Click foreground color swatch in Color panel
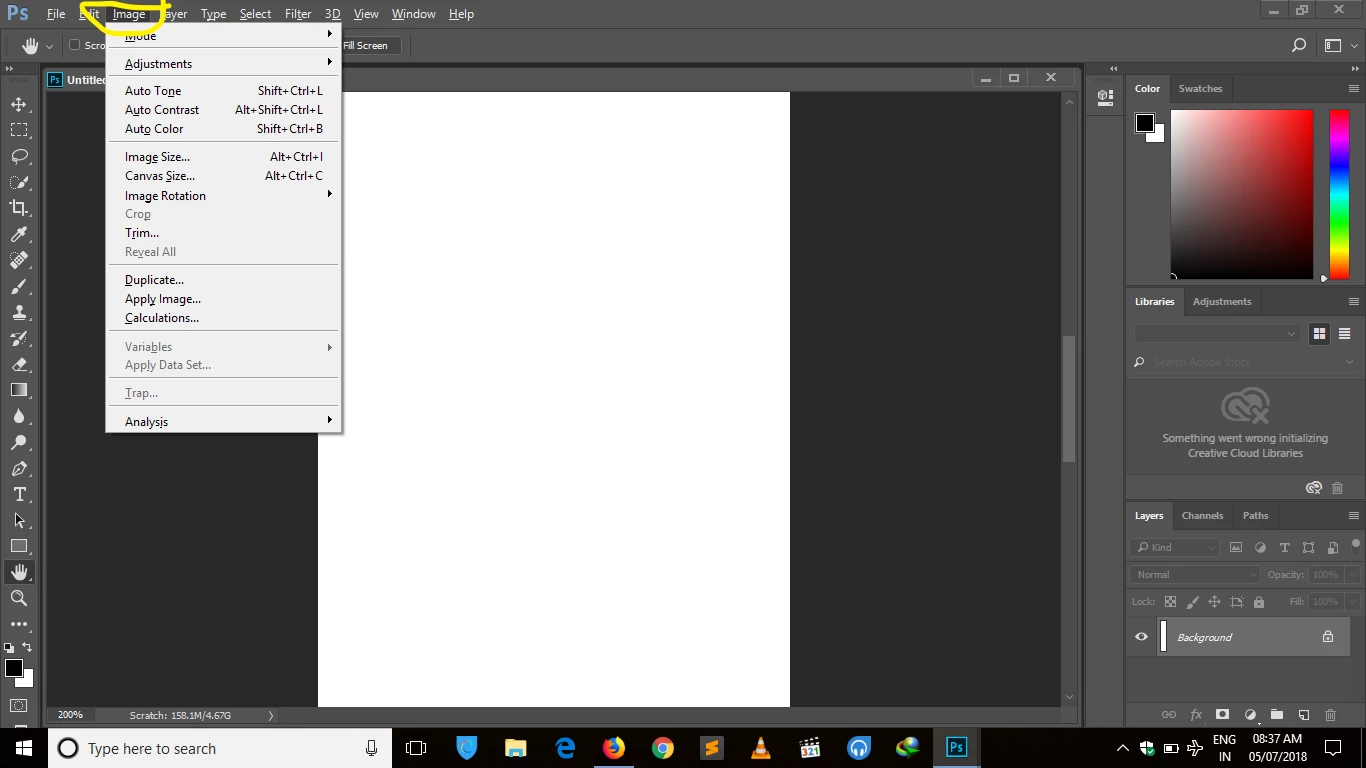 coord(1145,123)
